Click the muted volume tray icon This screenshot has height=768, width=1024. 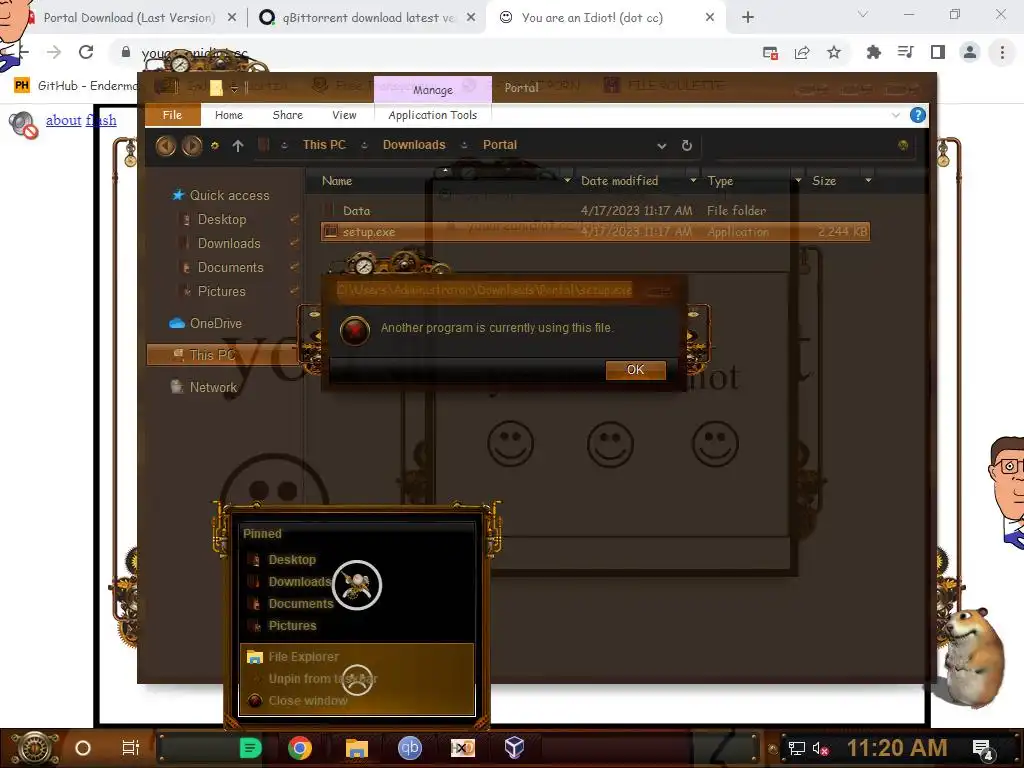pos(820,748)
